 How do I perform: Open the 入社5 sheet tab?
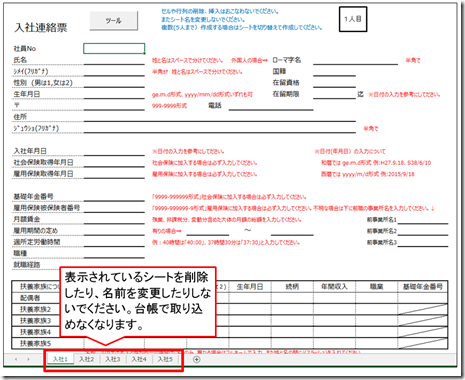[x=165, y=359]
